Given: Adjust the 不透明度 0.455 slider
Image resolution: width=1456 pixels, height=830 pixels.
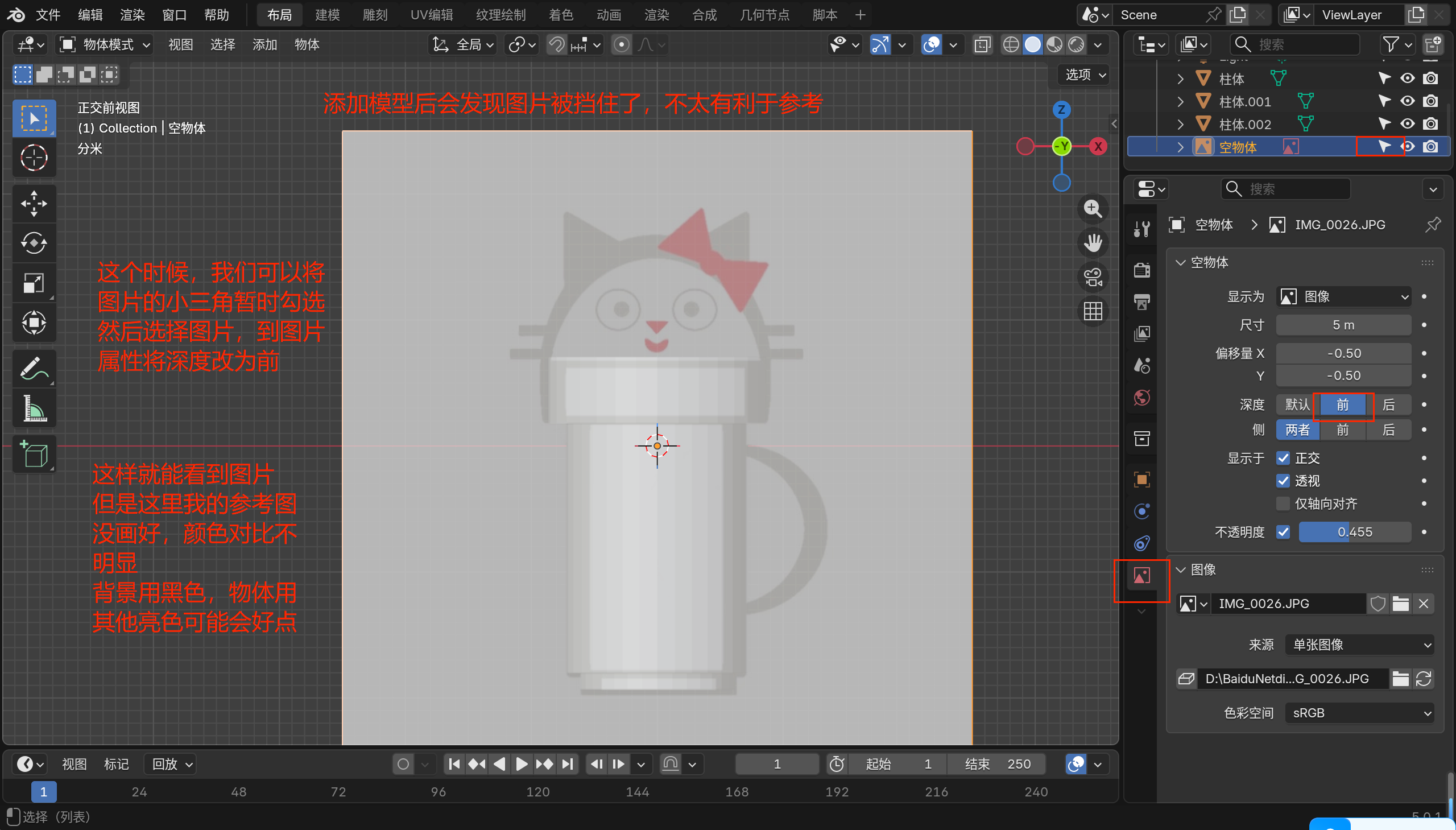Looking at the screenshot, I should tap(1354, 532).
